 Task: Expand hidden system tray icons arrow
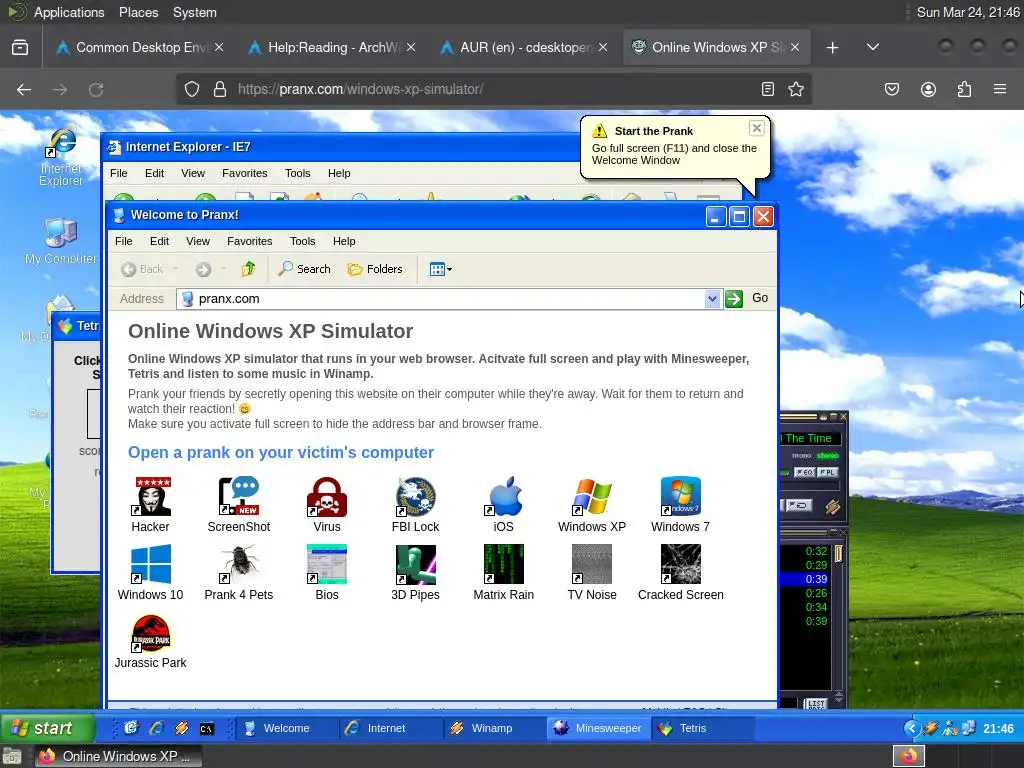pos(912,728)
